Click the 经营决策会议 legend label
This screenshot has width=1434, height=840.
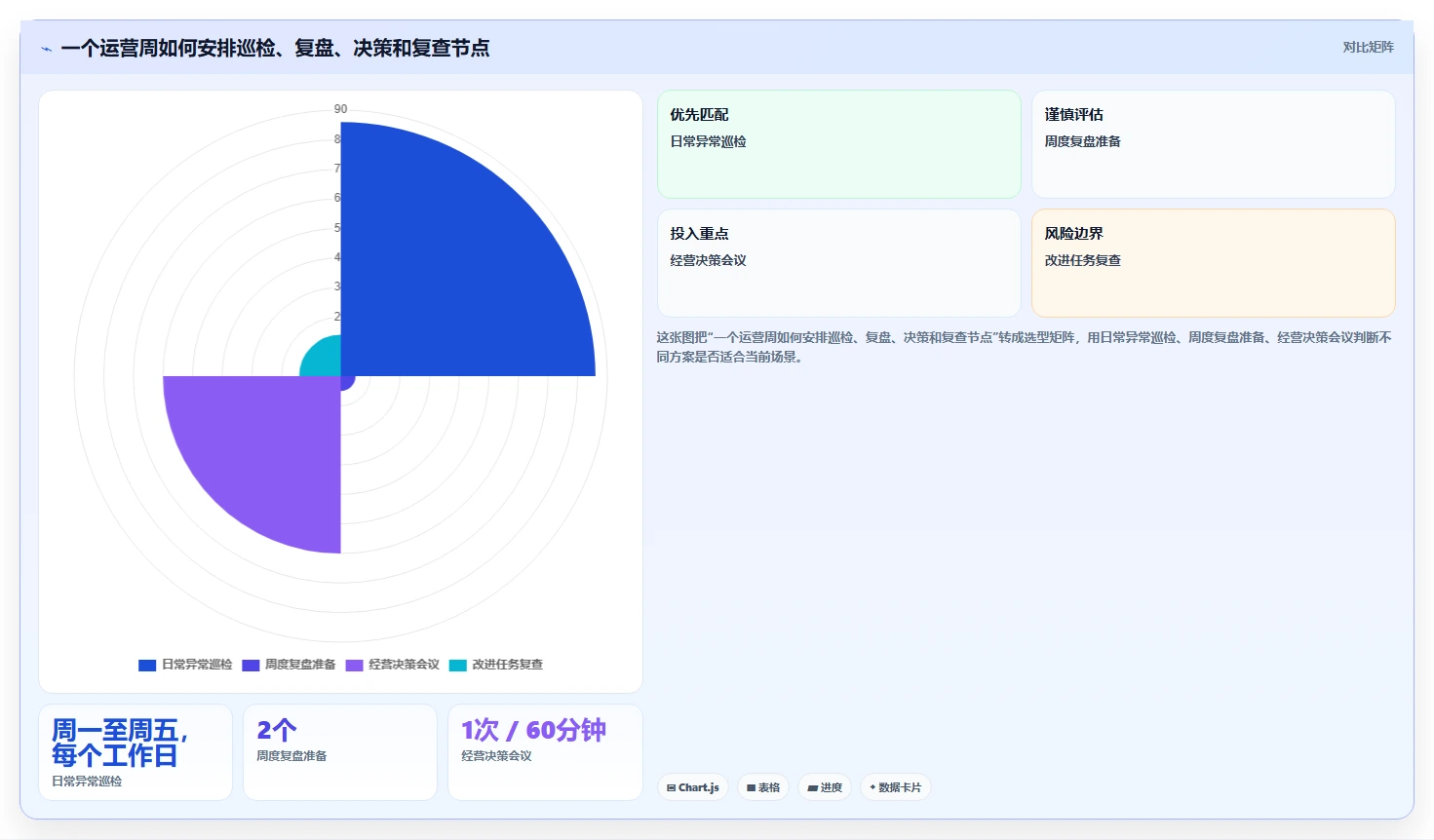pos(404,665)
